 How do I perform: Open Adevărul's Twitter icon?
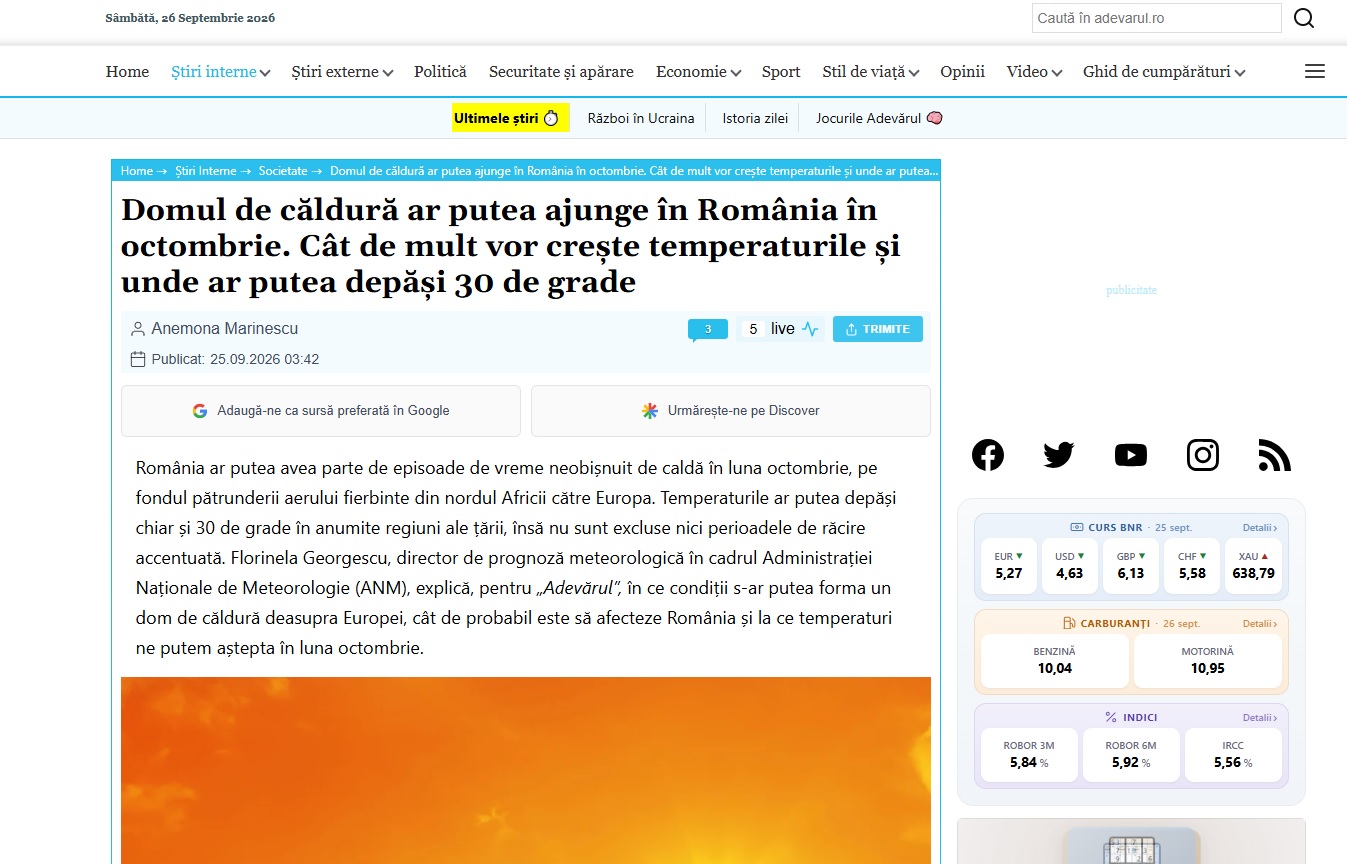pos(1059,455)
